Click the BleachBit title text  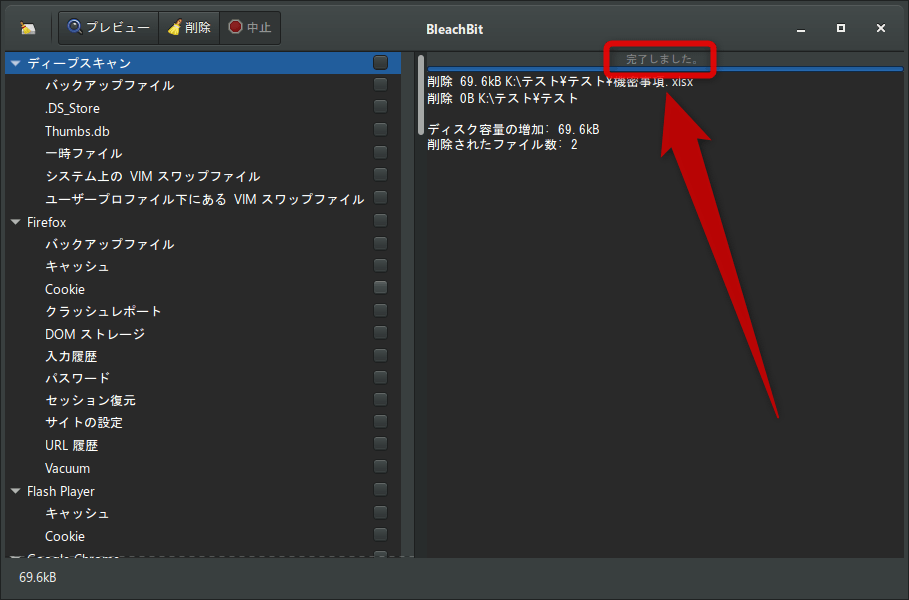[x=454, y=30]
